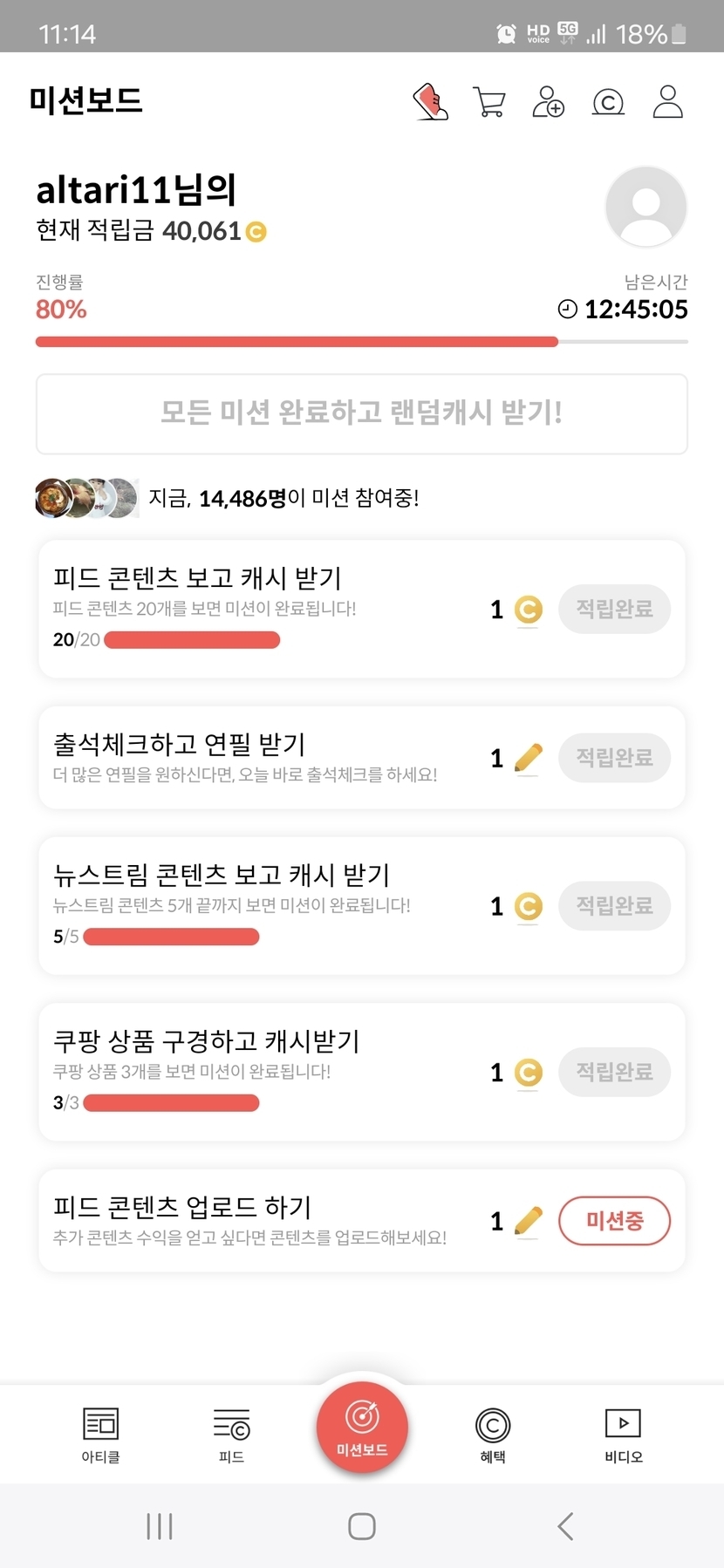Select the 미션보드 center tab button

pos(362,1428)
